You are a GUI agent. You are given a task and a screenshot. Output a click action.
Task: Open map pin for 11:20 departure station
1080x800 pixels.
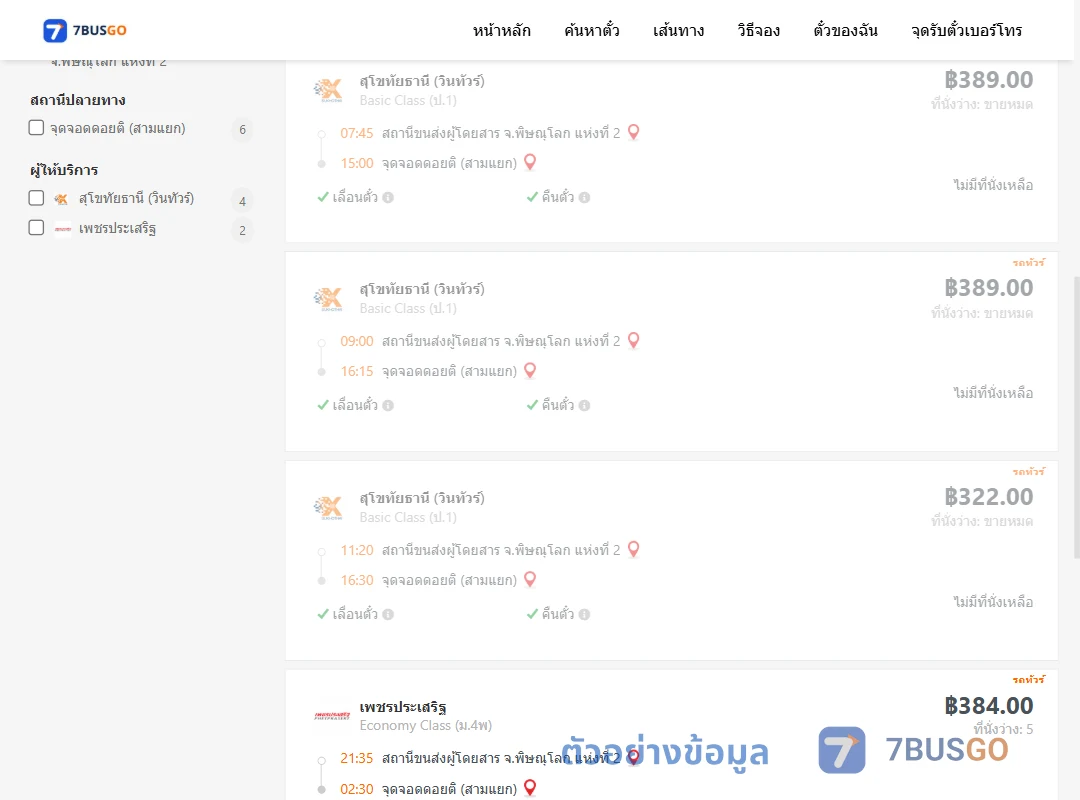[634, 548]
